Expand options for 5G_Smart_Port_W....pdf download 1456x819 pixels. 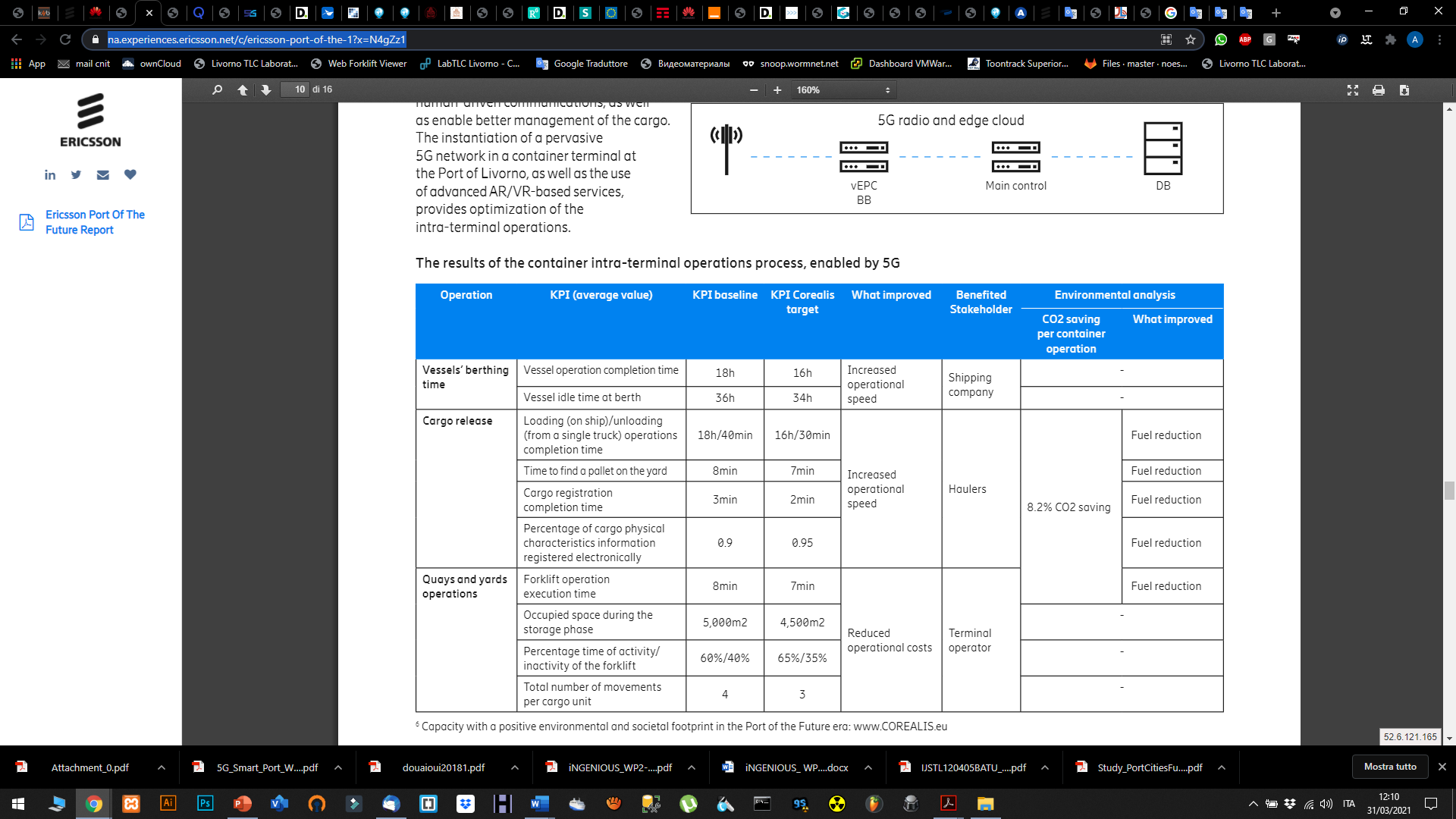[x=338, y=767]
